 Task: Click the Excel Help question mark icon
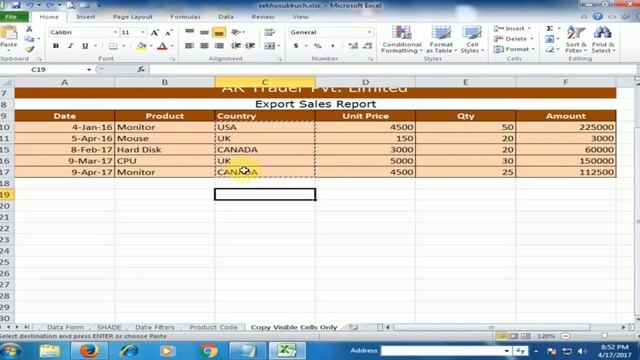point(598,17)
